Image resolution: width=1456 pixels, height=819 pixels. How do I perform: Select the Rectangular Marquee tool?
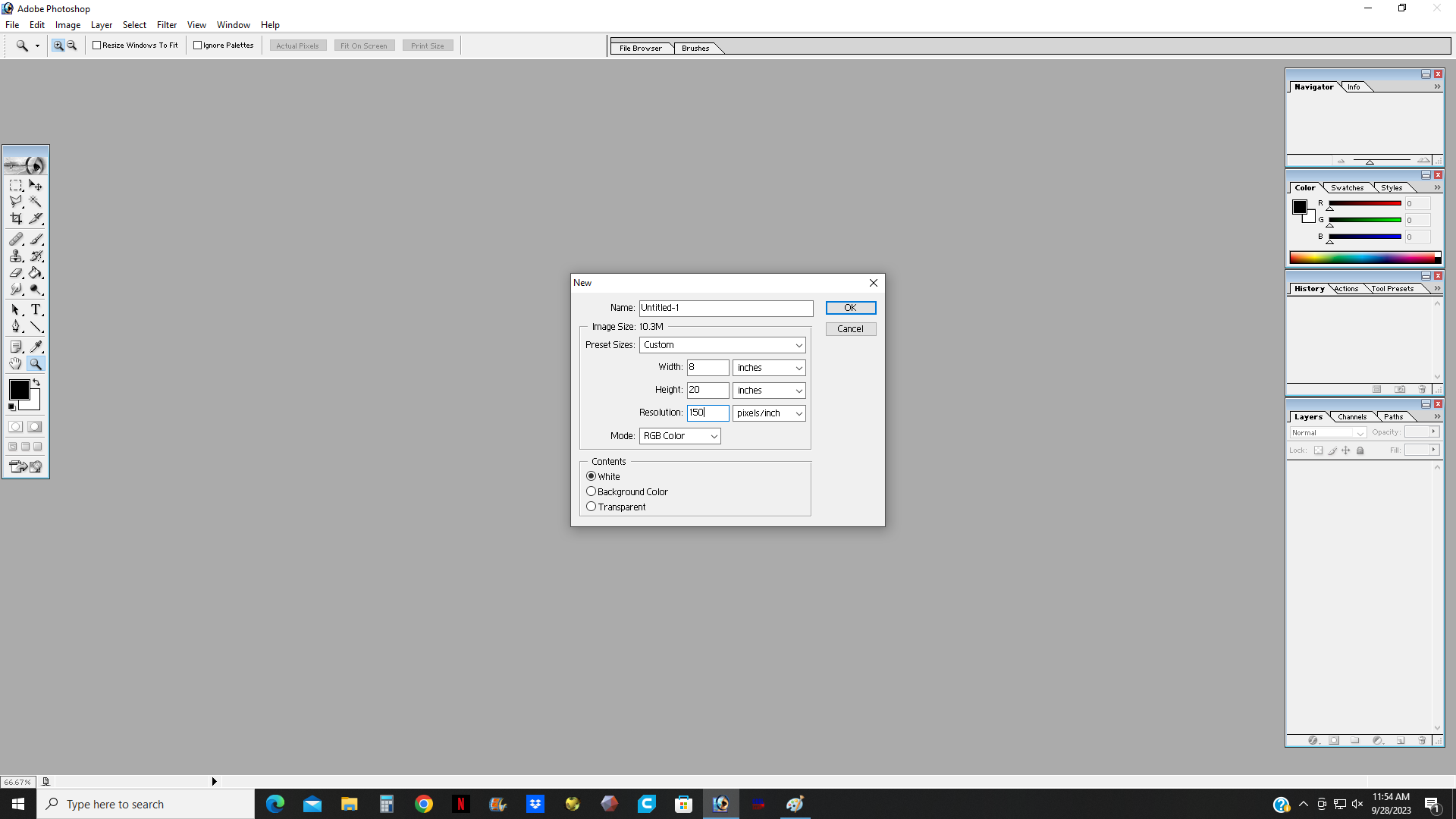pos(15,185)
